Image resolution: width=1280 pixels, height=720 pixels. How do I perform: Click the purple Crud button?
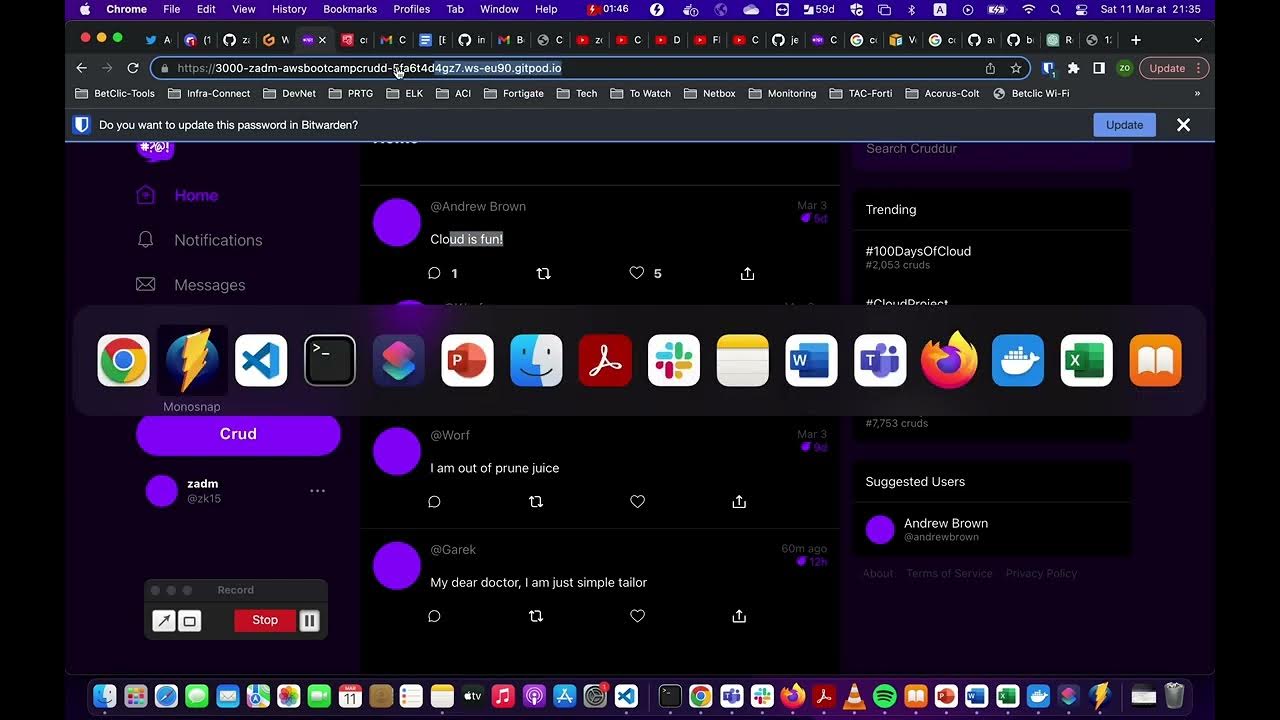click(238, 434)
